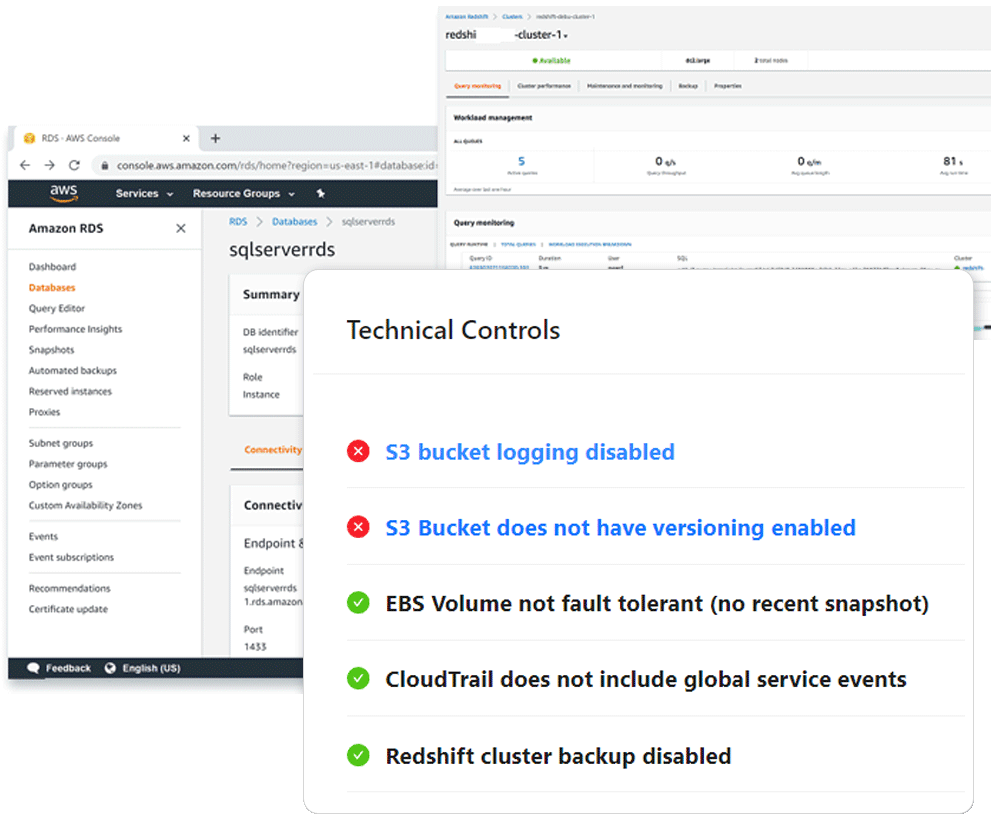The height and width of the screenshot is (837, 991).
Task: Click red X icon beside S3 bucket logging disabled
Action: [358, 451]
